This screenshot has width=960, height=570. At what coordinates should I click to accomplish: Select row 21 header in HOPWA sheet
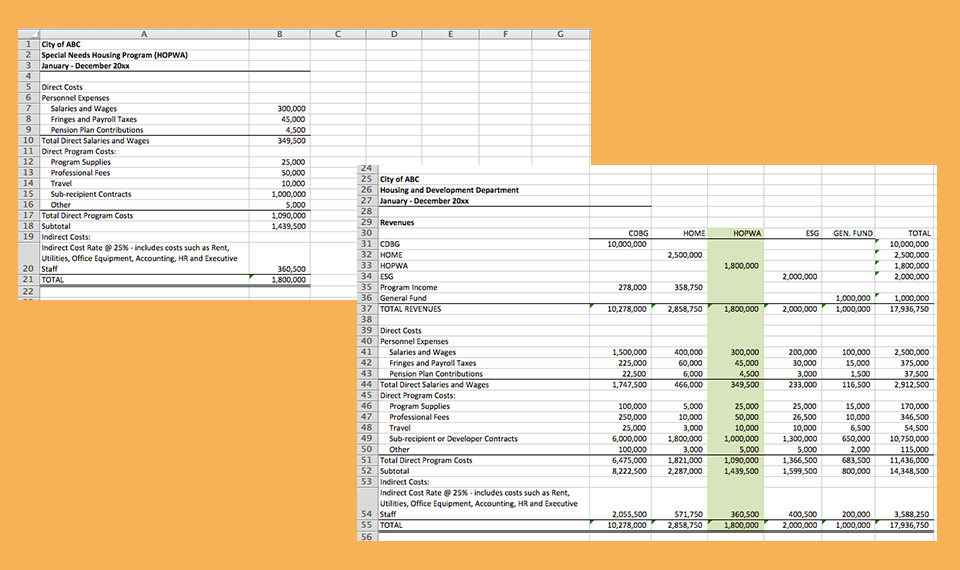(29, 280)
